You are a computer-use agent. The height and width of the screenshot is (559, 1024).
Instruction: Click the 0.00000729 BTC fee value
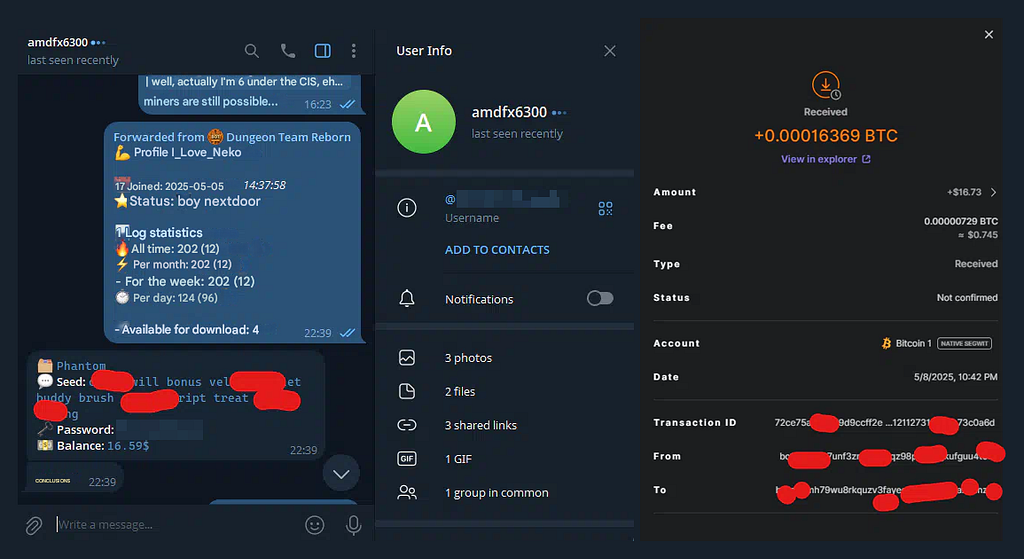coord(961,221)
